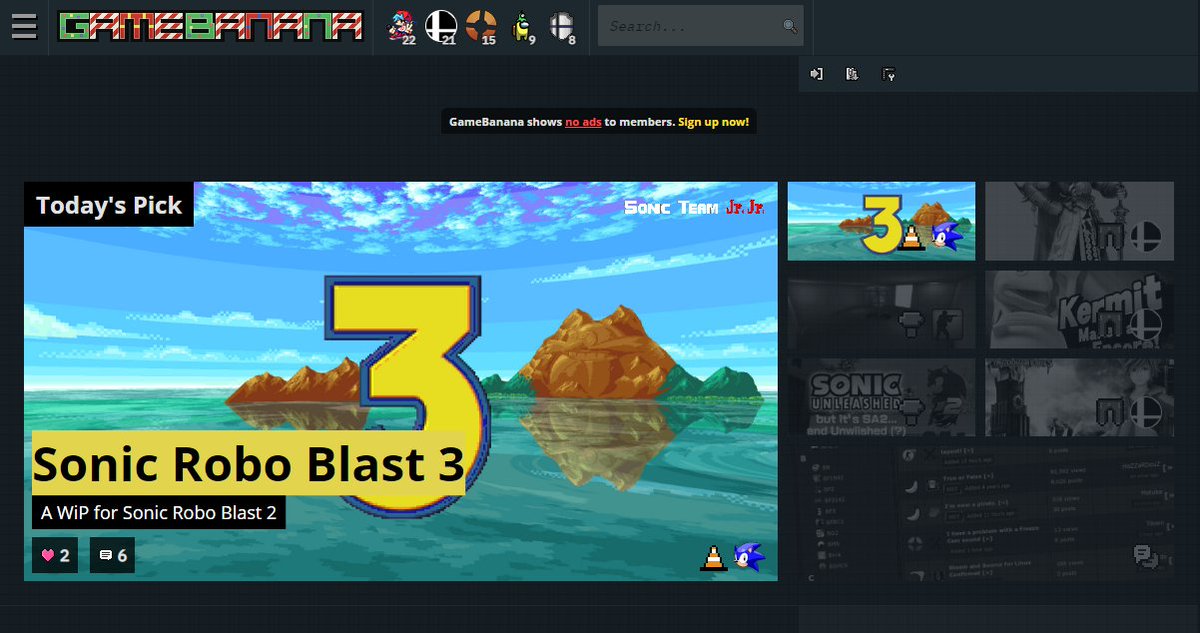
Task: Click the "Today's Pick" label
Action: [x=109, y=205]
